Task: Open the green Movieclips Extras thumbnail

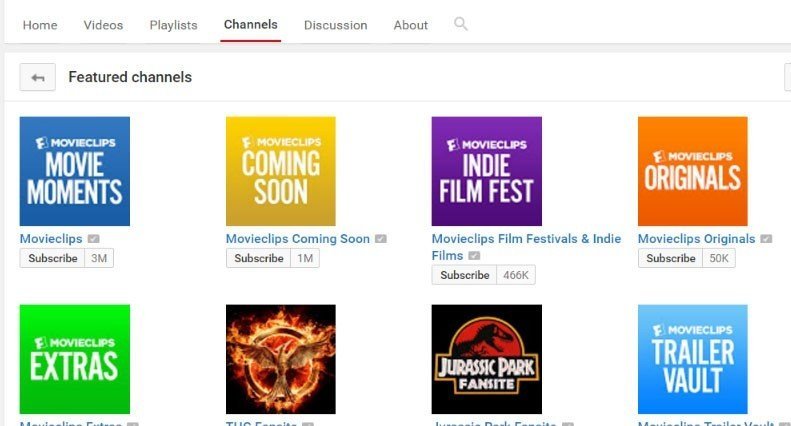Action: tap(75, 359)
